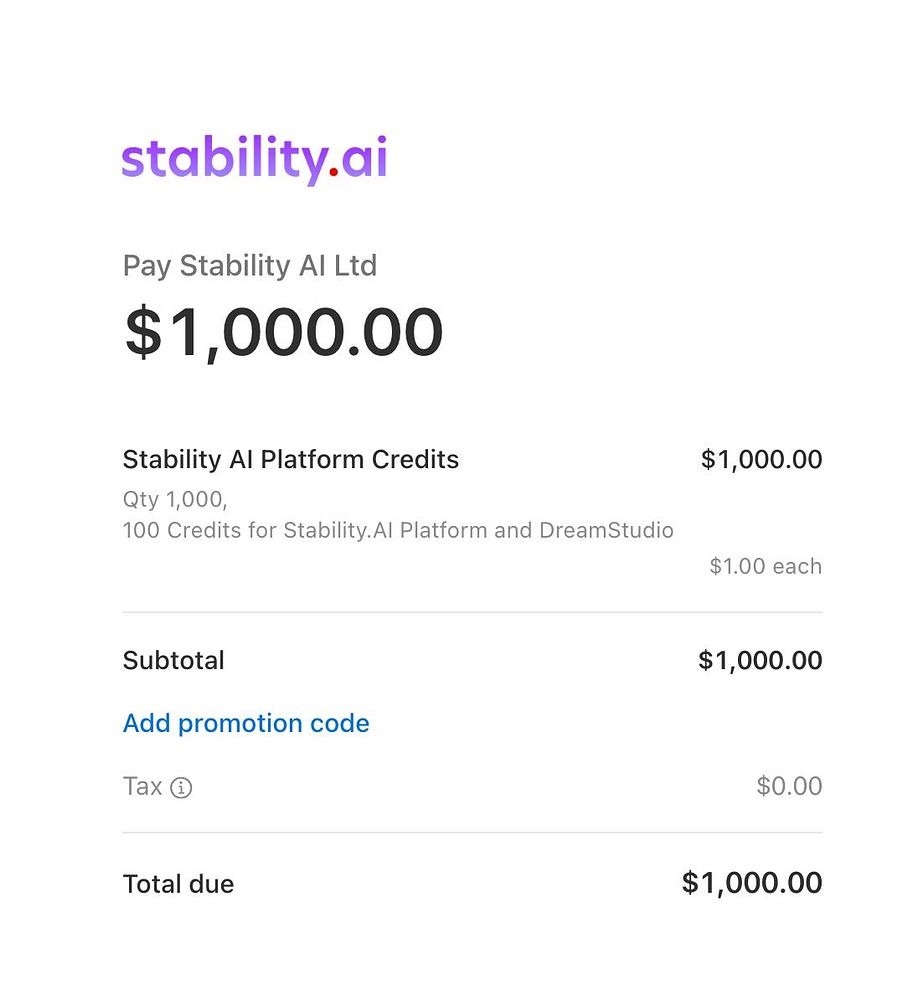
Task: Click the Pay Stability AI Ltd heading
Action: coord(250,266)
